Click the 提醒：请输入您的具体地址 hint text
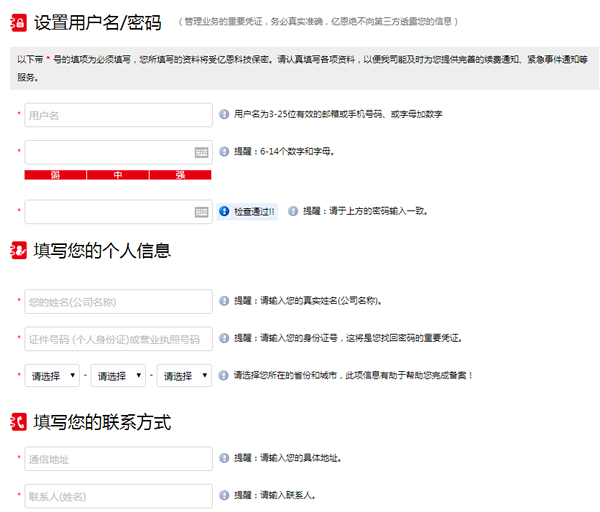The height and width of the screenshot is (512, 600). [x=288, y=458]
